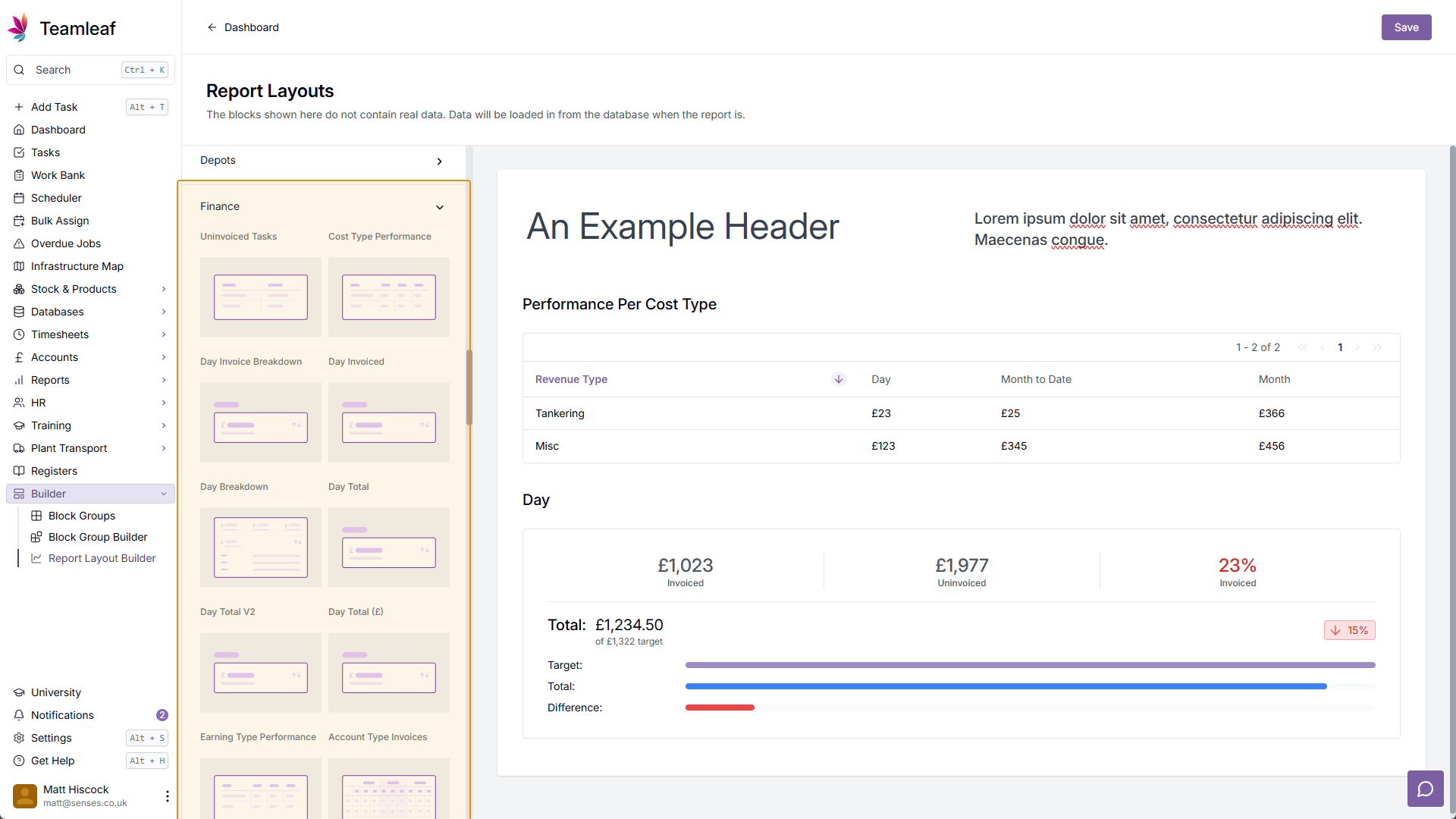The width and height of the screenshot is (1456, 819).
Task: Click the Get Help link
Action: pyautogui.click(x=52, y=761)
